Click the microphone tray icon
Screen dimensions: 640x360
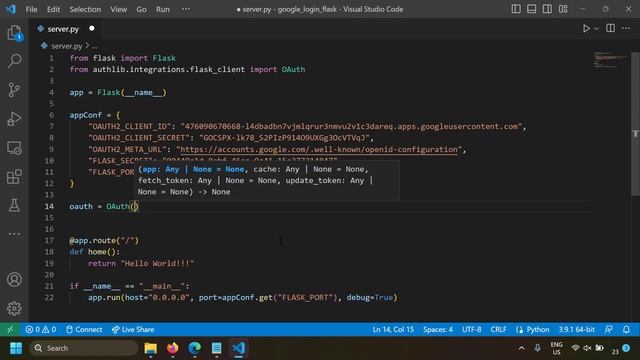click(537, 348)
